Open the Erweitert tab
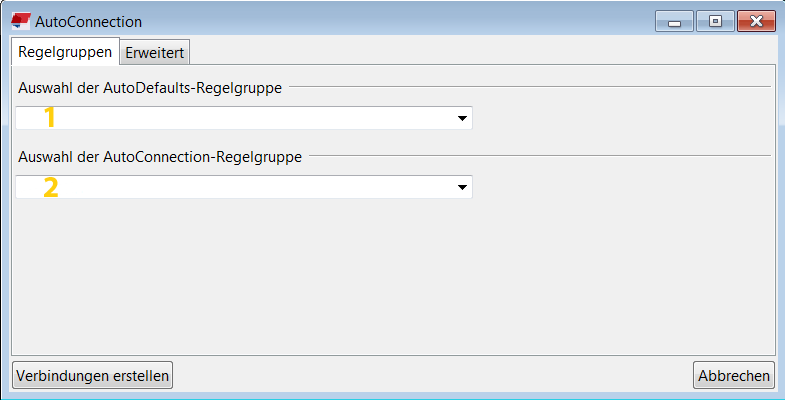 [x=155, y=53]
